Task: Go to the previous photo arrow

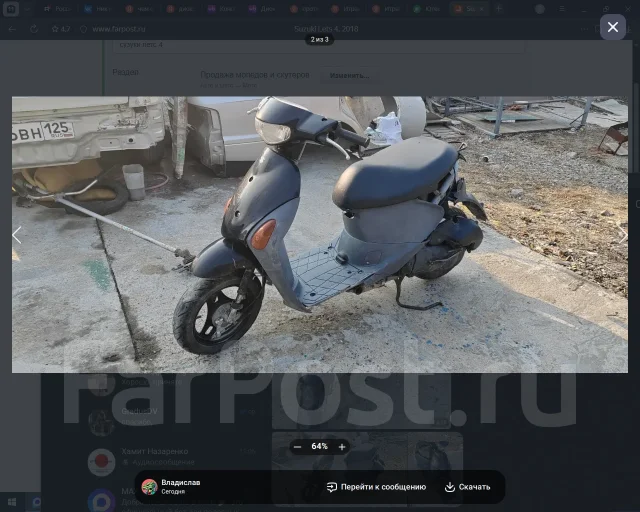Action: (x=17, y=235)
